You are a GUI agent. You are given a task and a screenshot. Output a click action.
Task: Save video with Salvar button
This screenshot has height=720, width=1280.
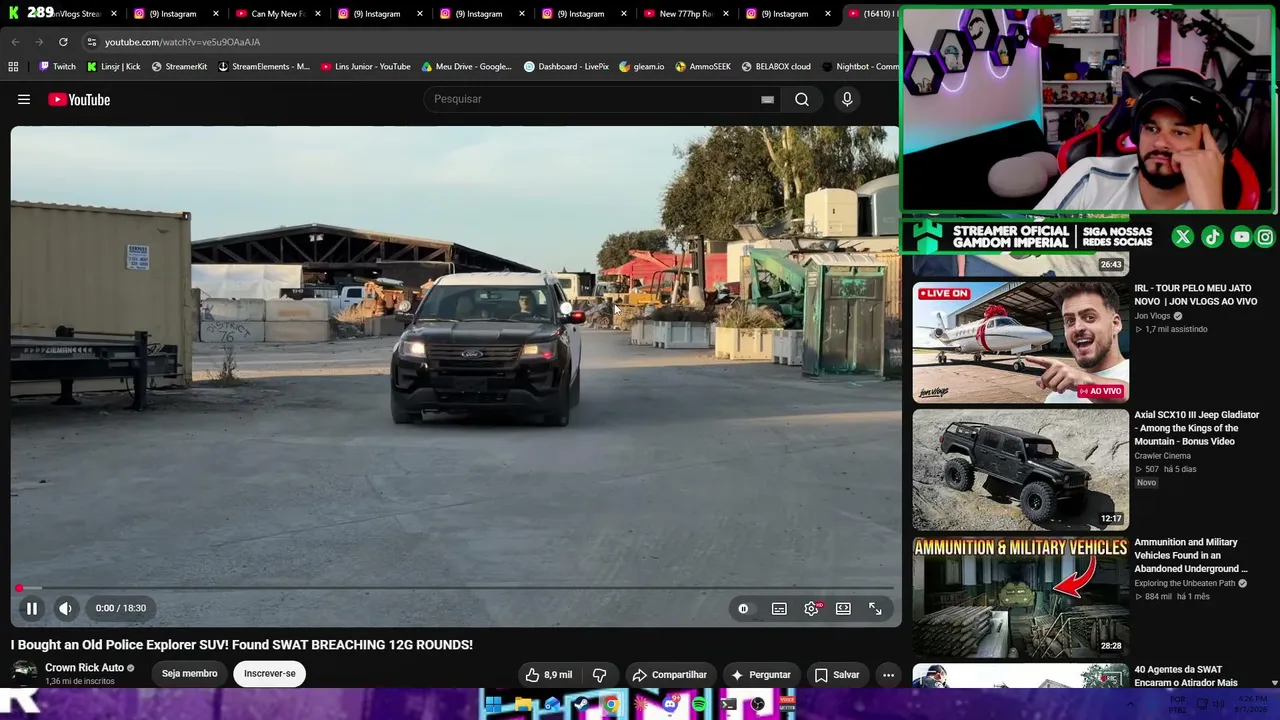[x=837, y=675]
